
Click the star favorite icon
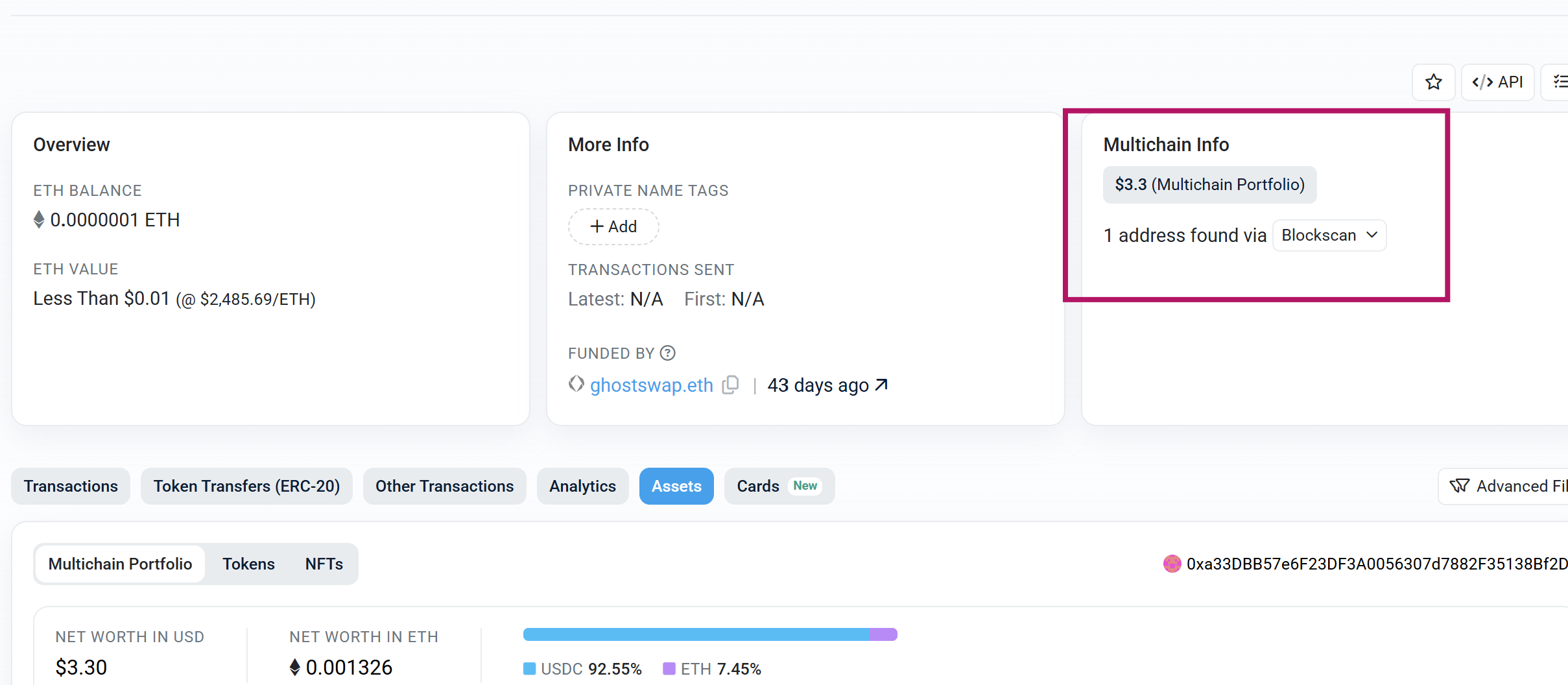tap(1433, 82)
